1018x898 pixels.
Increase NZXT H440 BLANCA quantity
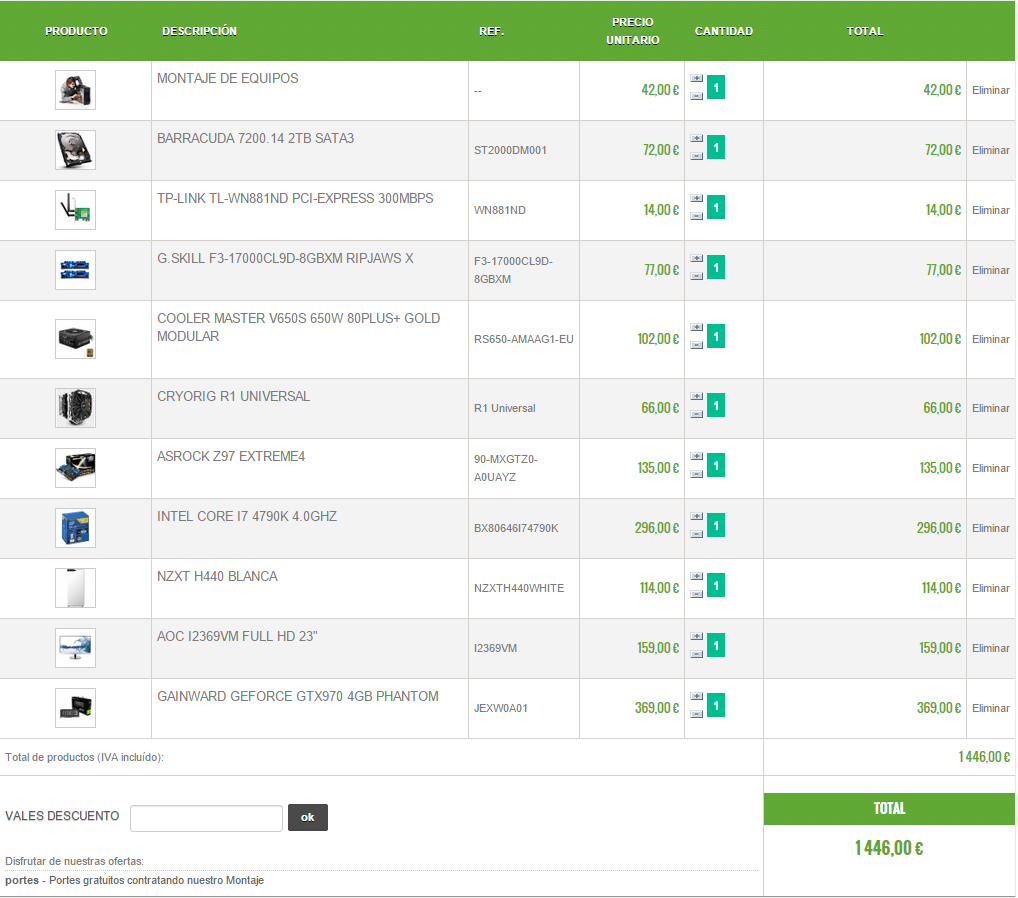[x=696, y=577]
